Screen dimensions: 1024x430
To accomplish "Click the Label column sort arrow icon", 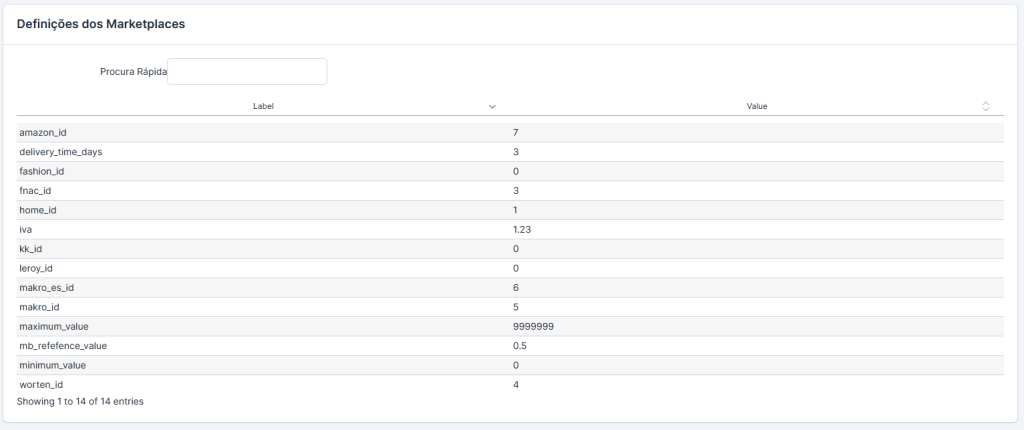I will (492, 106).
